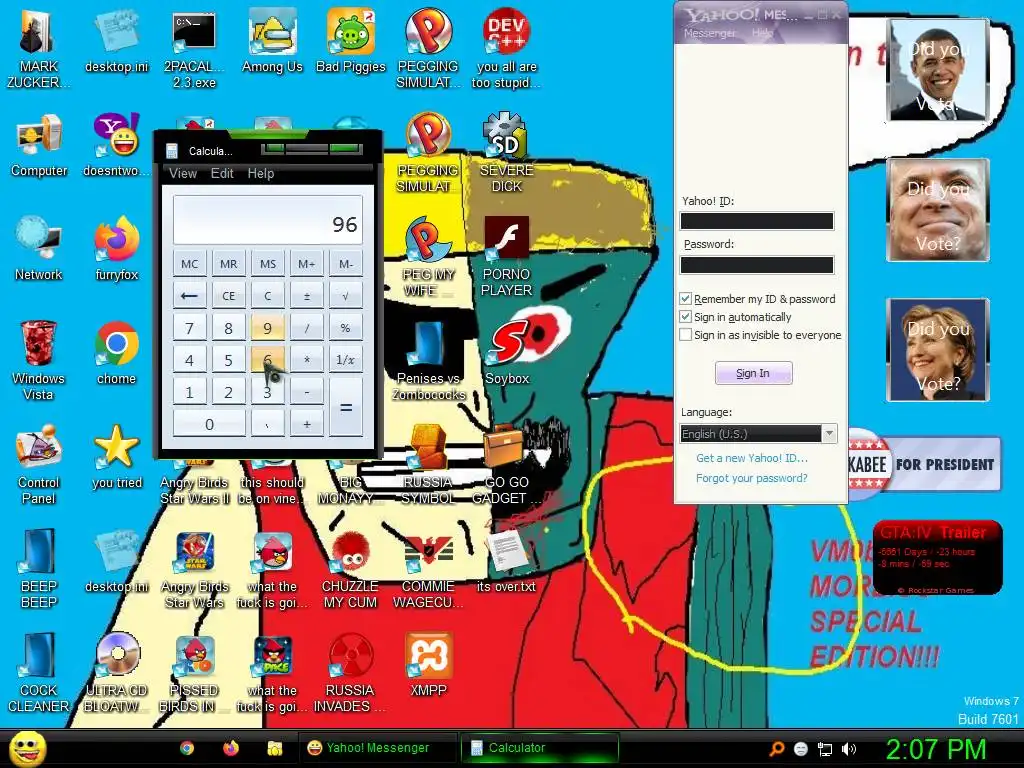Click the Calculator 9 key

click(x=267, y=328)
